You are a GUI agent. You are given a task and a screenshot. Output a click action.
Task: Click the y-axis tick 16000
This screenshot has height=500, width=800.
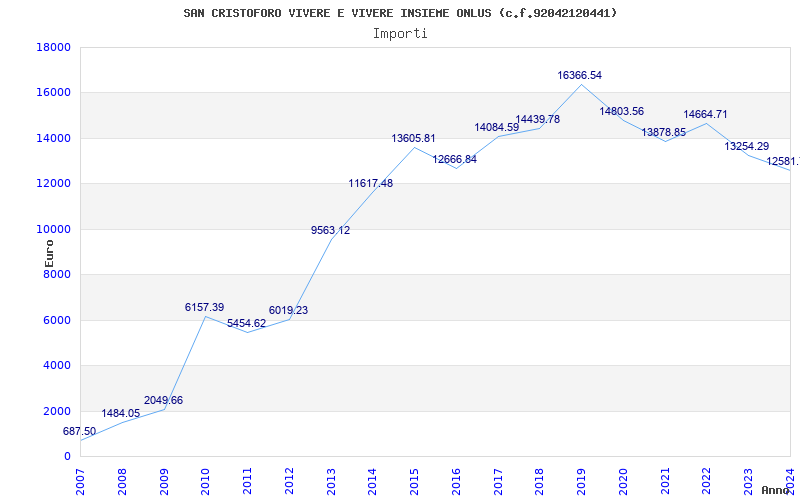54,93
